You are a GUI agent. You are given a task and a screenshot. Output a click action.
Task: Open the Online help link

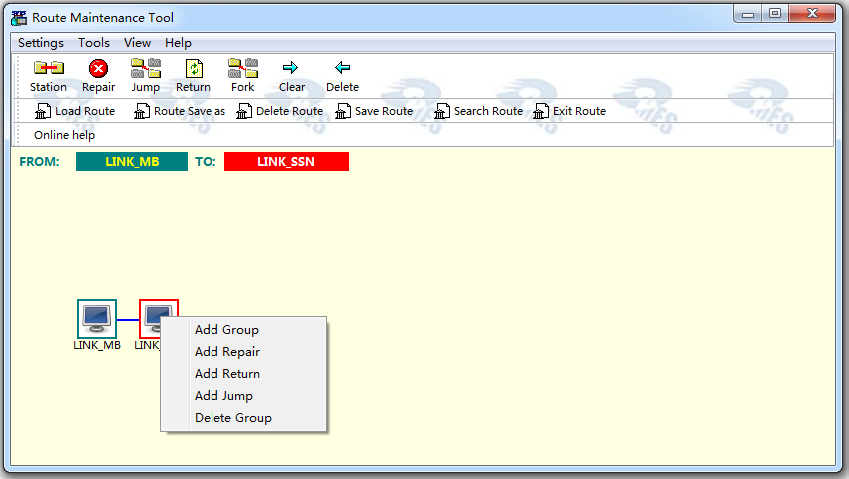coord(65,135)
